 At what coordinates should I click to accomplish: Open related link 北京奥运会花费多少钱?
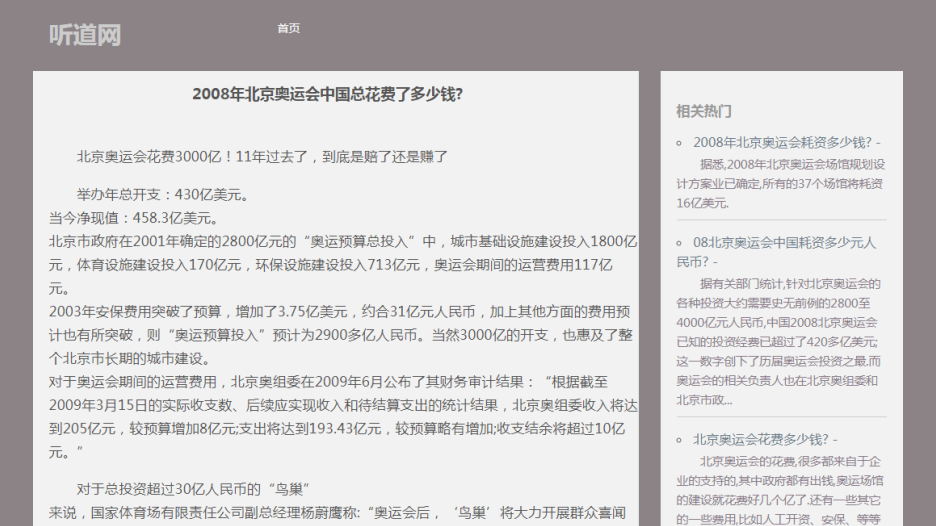click(760, 439)
